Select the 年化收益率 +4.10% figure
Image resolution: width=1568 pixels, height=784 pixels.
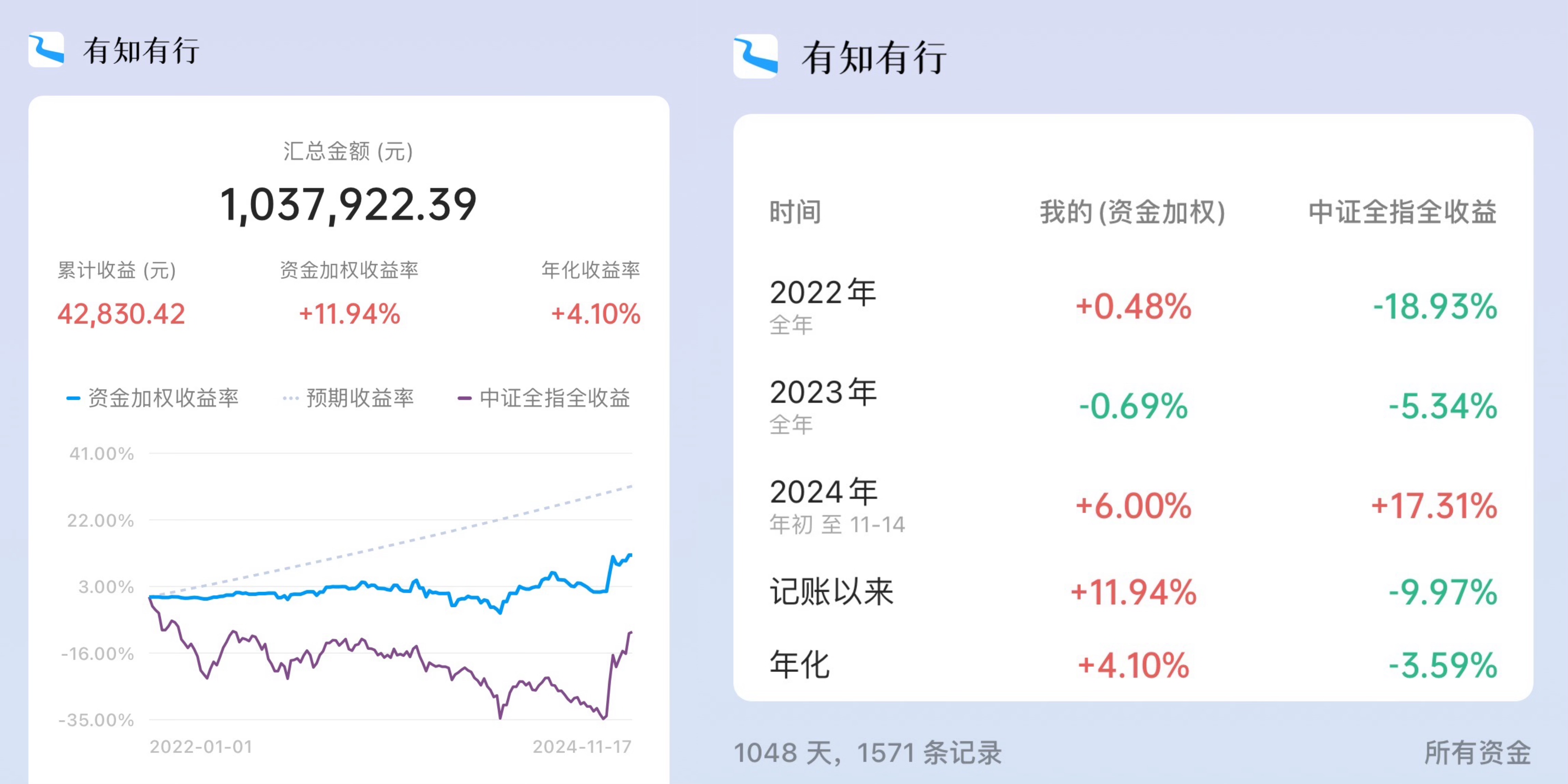[595, 314]
